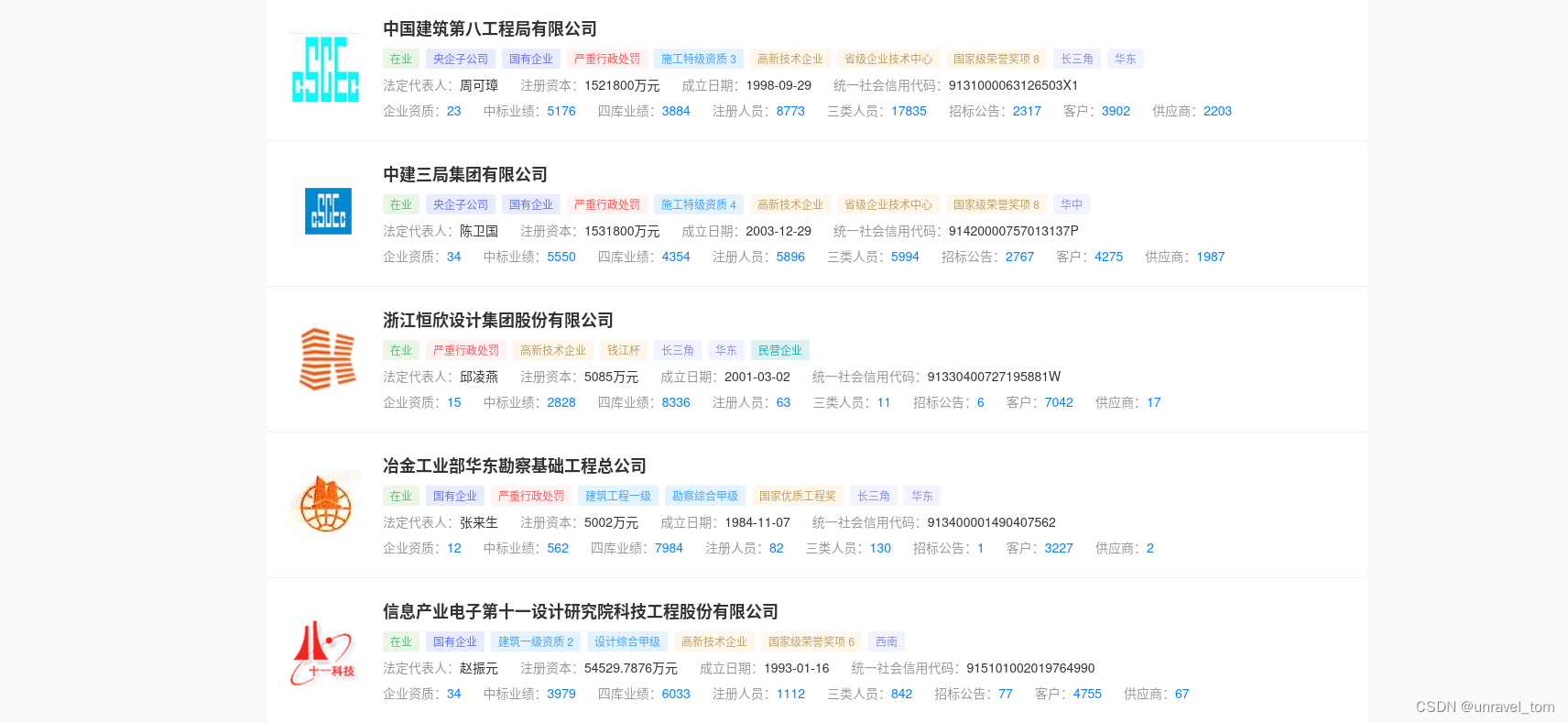The image size is (1568, 723).
Task: Open 信息产业电子第十一设计研究院 company page
Action: (x=581, y=612)
